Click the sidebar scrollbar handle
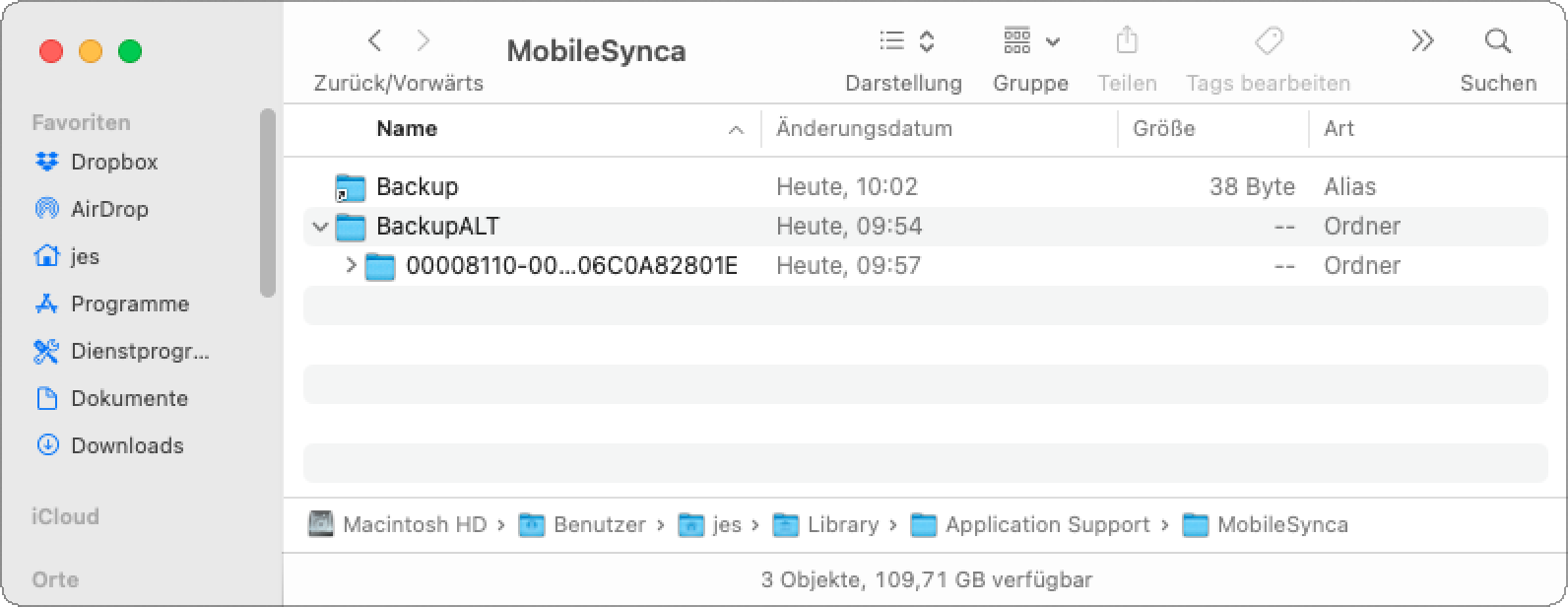This screenshot has width=1568, height=607. (267, 202)
